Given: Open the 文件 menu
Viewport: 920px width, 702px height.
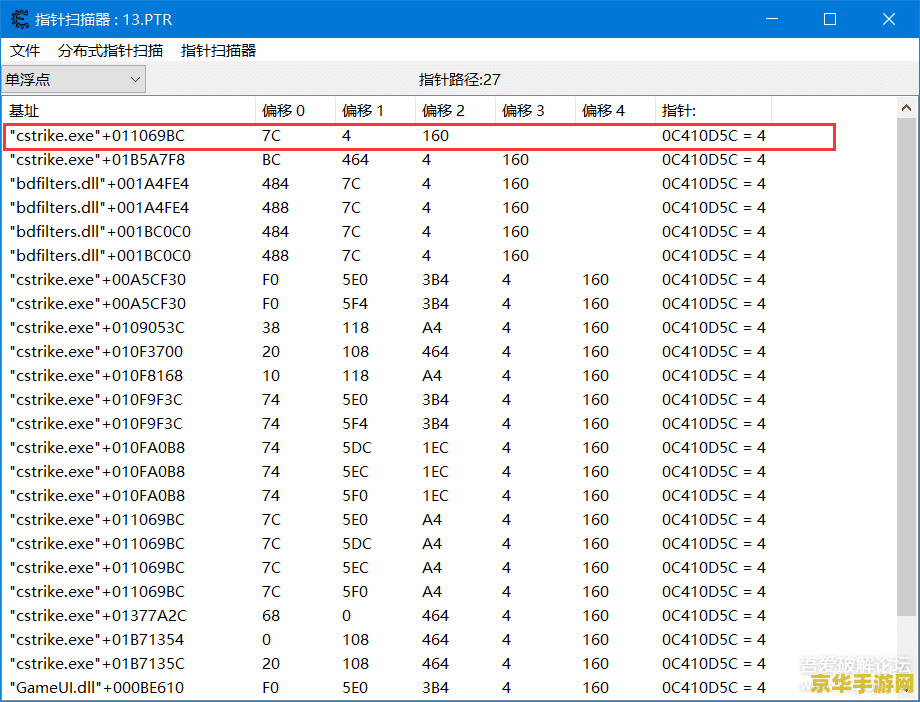Looking at the screenshot, I should click(x=25, y=50).
